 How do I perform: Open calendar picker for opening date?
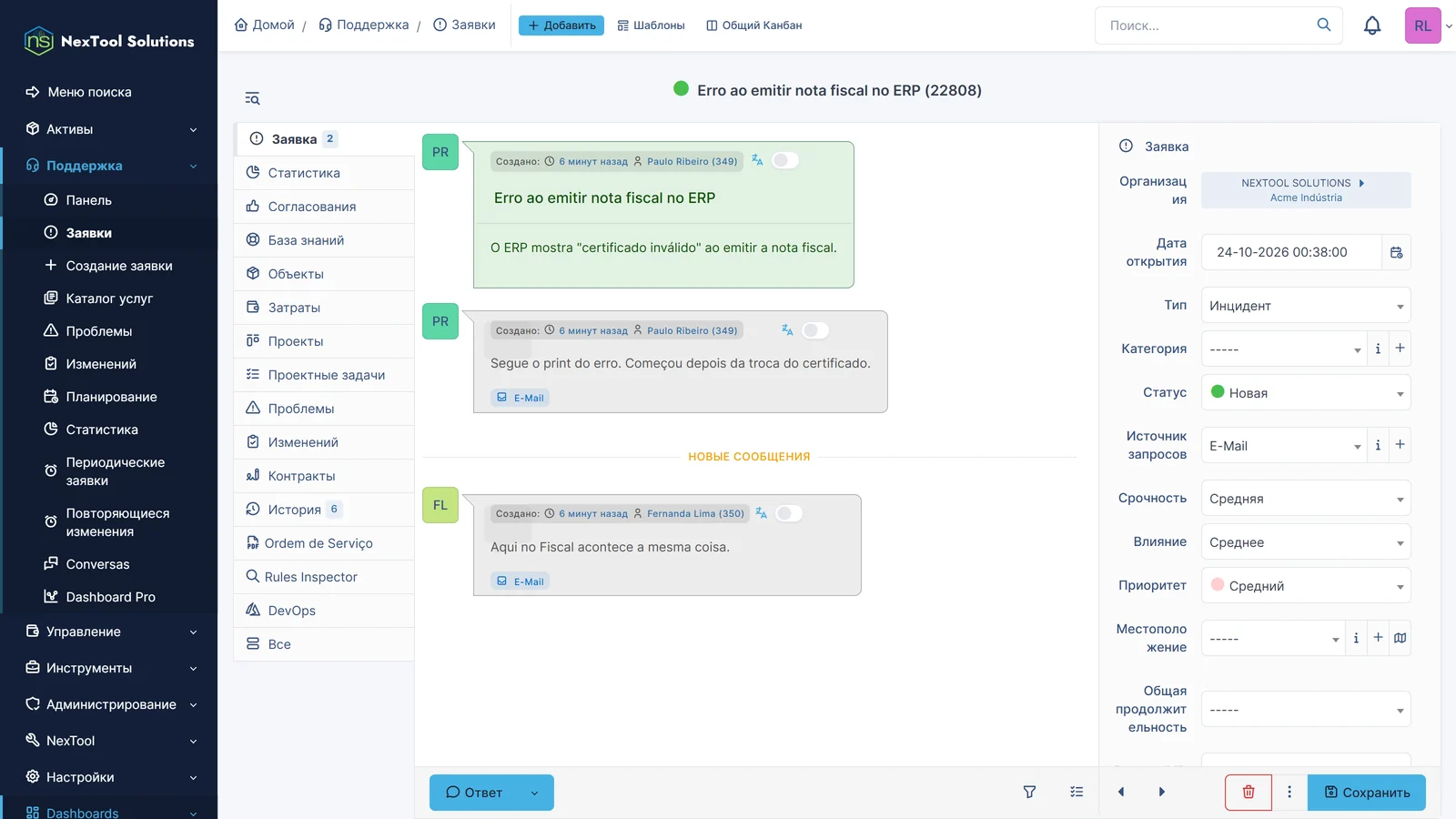[x=1397, y=252]
